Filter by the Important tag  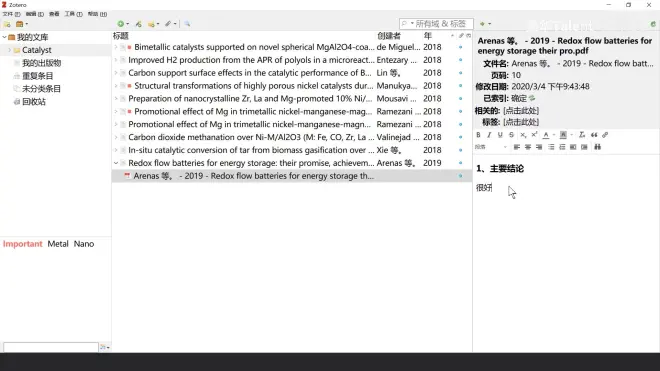click(23, 244)
